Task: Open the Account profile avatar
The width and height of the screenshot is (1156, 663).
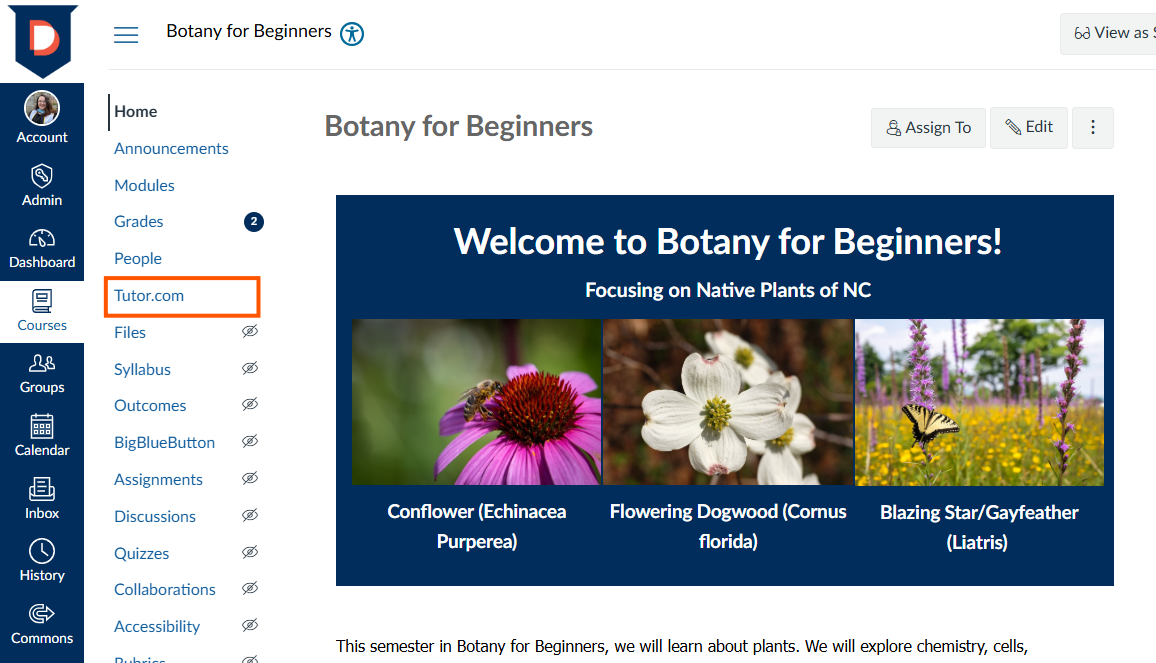Action: (42, 108)
